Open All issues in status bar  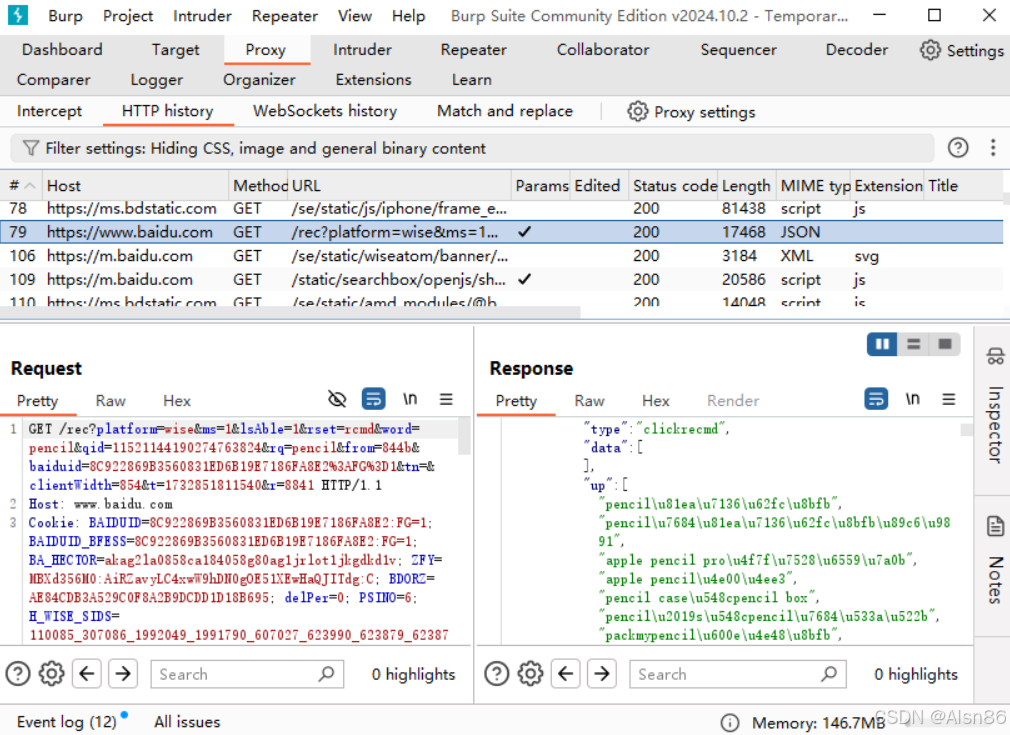point(187,722)
